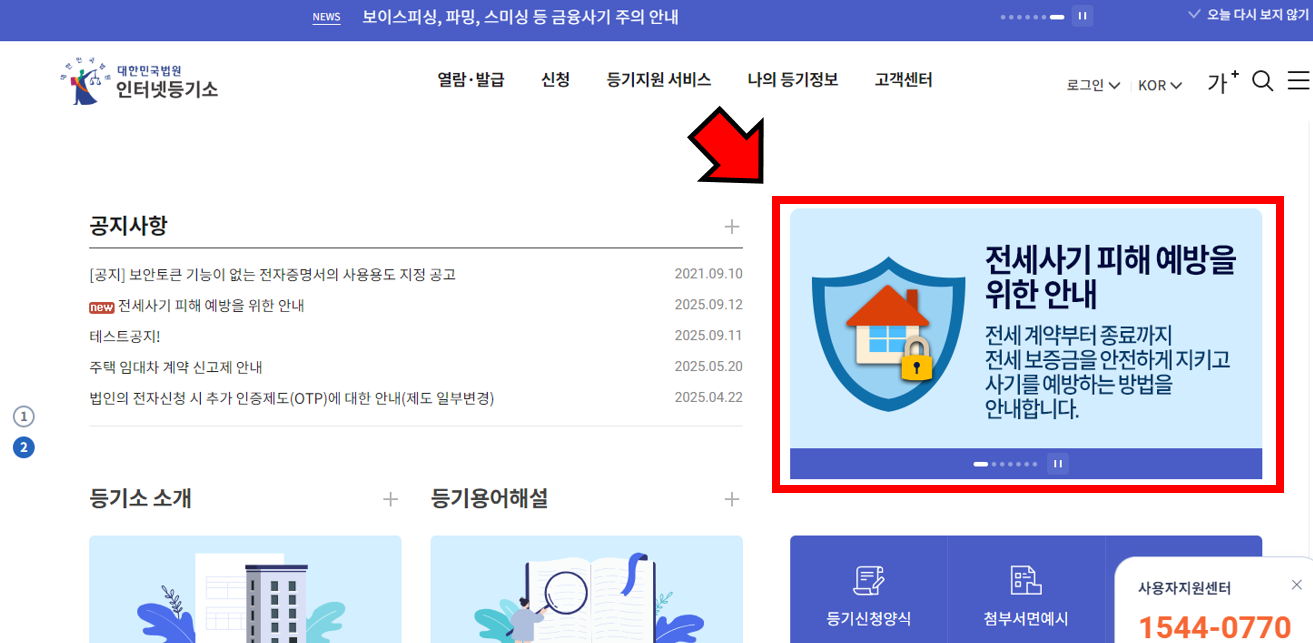Open the search magnifier icon in header
This screenshot has height=643, width=1313.
click(1263, 82)
